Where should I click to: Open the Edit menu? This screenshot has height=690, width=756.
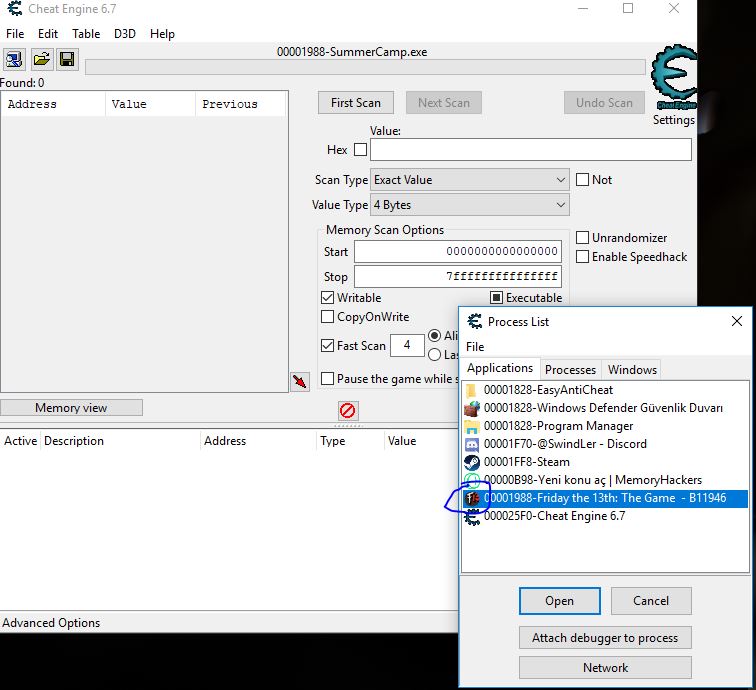(48, 34)
